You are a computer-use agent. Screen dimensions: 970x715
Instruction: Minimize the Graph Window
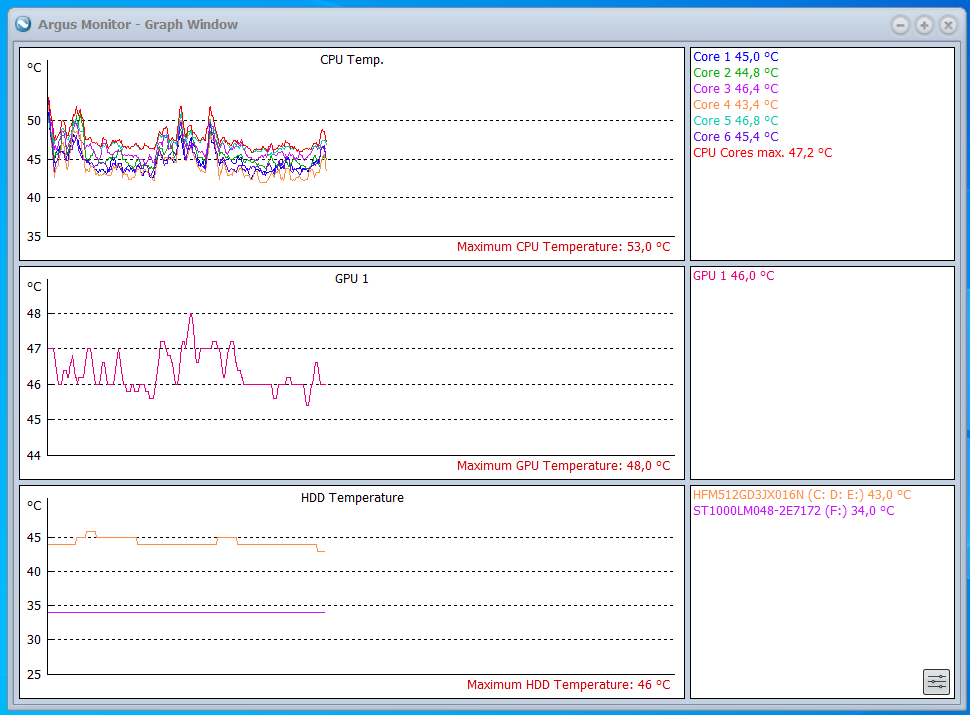coord(900,25)
